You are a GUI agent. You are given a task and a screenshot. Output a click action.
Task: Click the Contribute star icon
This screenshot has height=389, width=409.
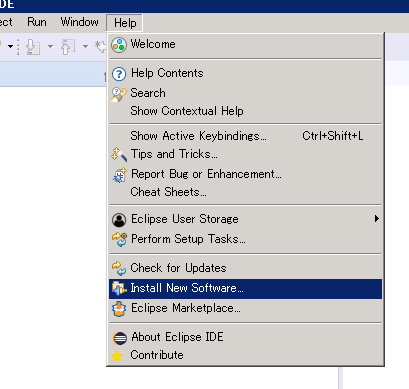[x=117, y=356]
